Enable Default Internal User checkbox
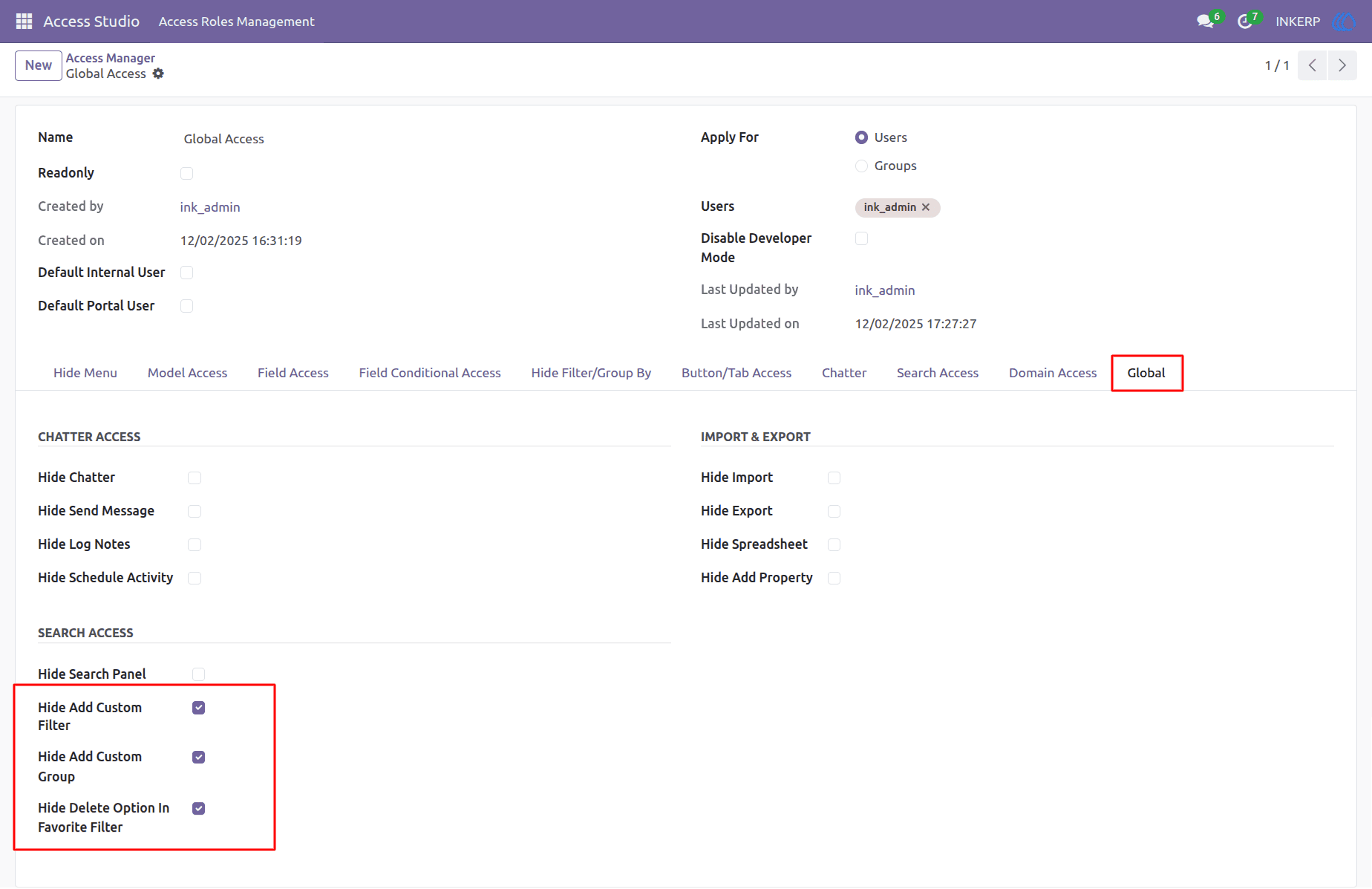 tap(186, 273)
